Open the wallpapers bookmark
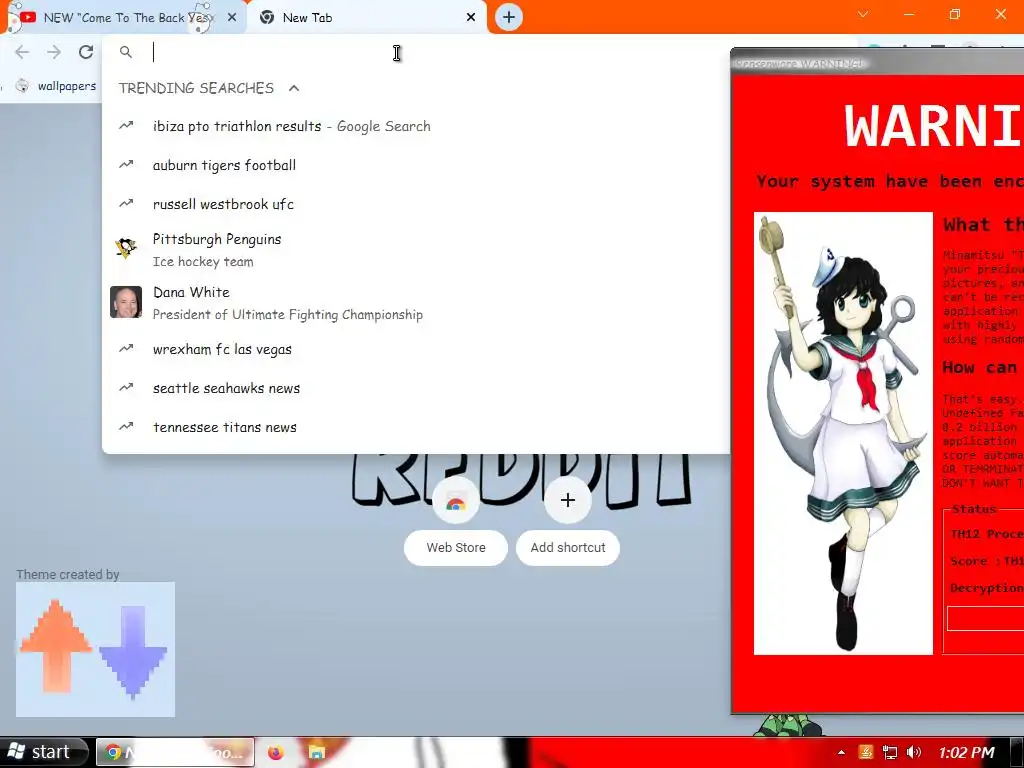Image resolution: width=1024 pixels, height=768 pixels. (56, 86)
